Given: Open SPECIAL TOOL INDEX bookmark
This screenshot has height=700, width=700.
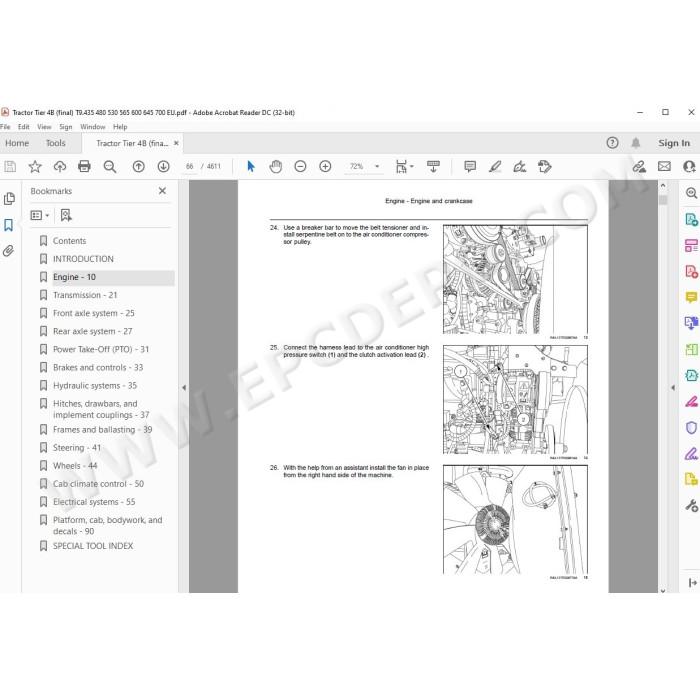Looking at the screenshot, I should tap(93, 546).
